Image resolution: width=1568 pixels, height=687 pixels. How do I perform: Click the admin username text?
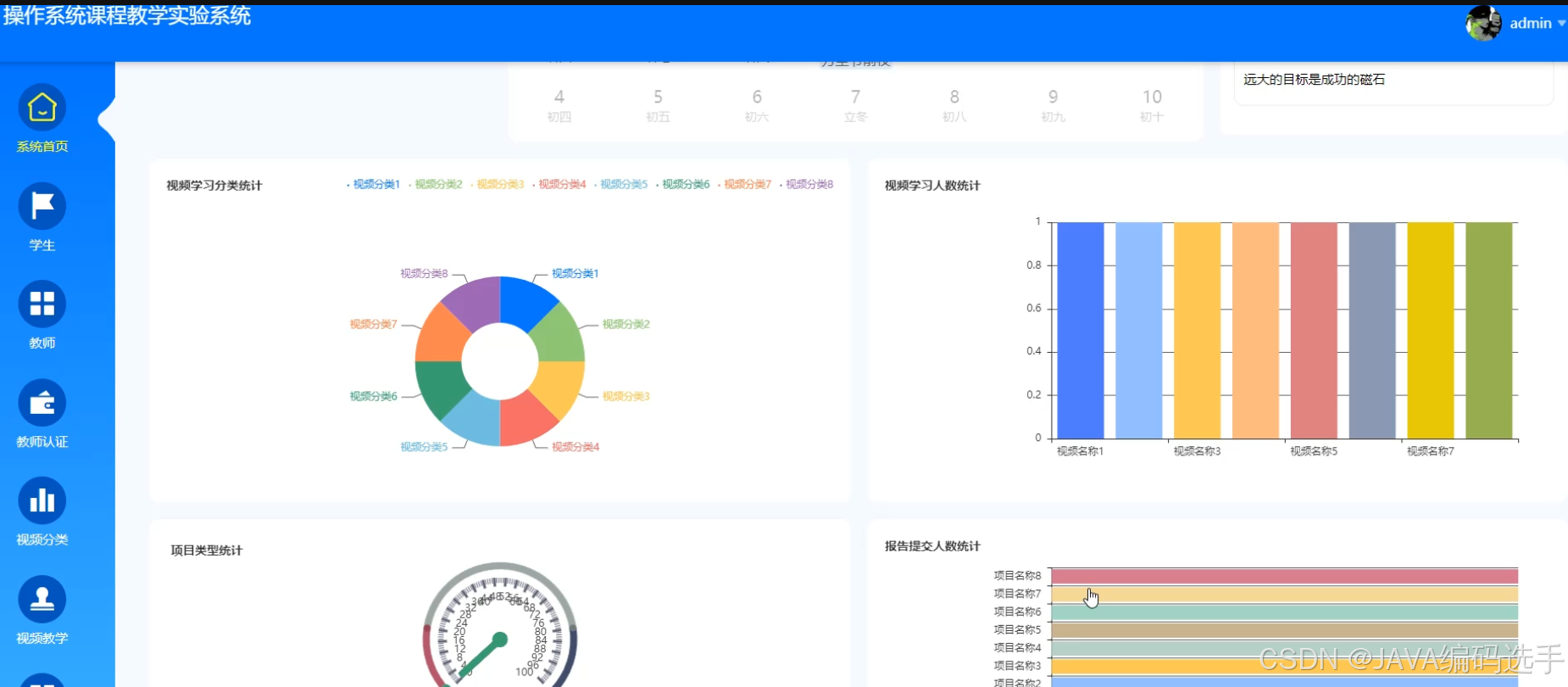click(1531, 24)
